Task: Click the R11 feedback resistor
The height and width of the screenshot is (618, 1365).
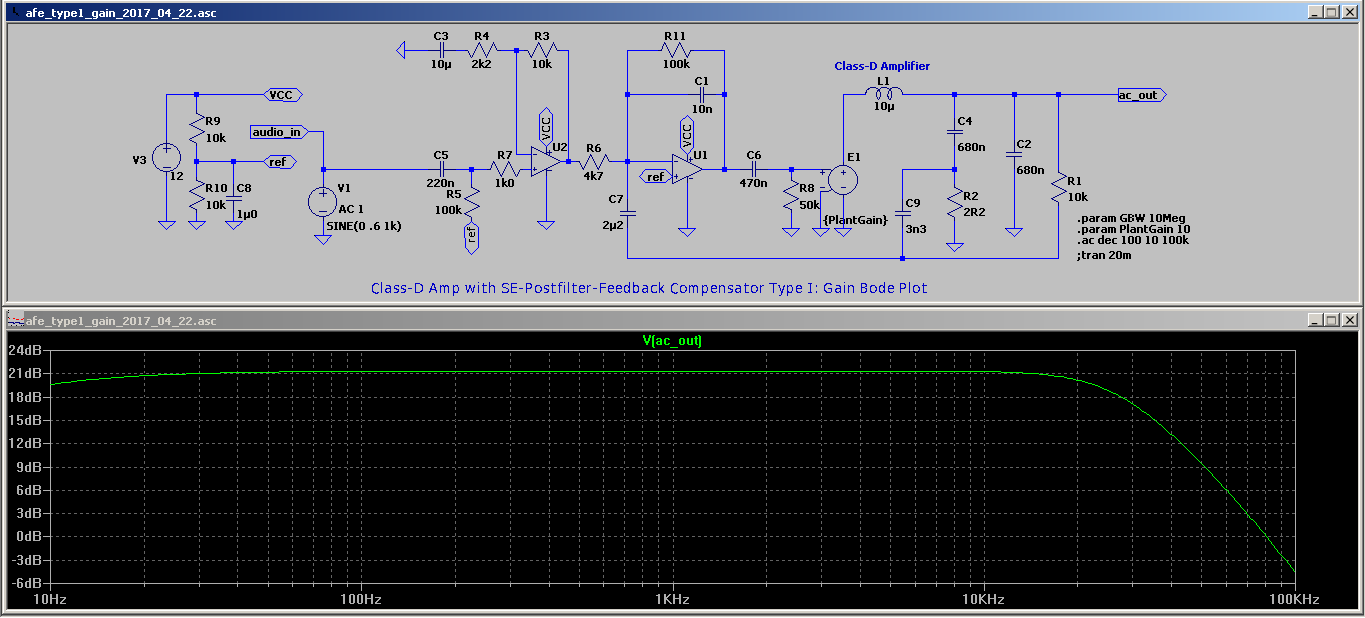Action: click(x=675, y=50)
